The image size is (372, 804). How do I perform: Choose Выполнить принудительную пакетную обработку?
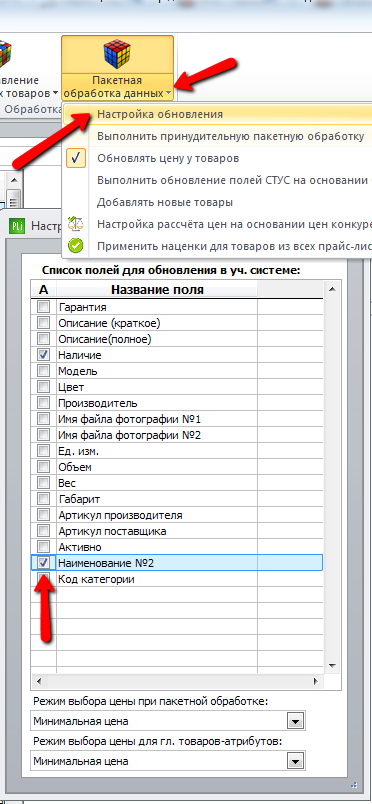tap(231, 136)
